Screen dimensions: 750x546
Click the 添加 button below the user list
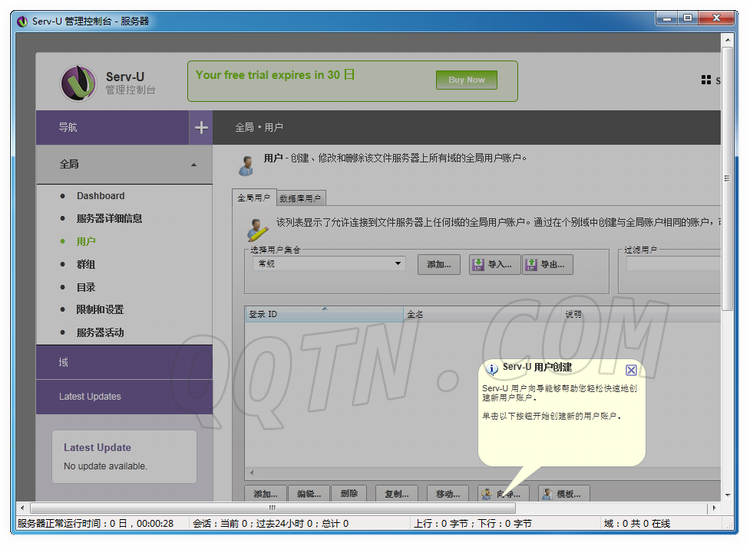pyautogui.click(x=265, y=493)
